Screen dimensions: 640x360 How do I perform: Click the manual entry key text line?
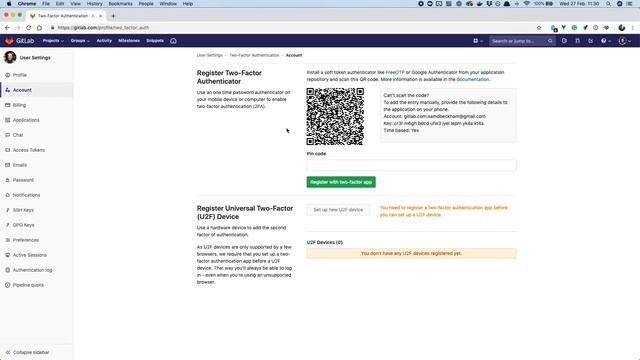pos(433,123)
